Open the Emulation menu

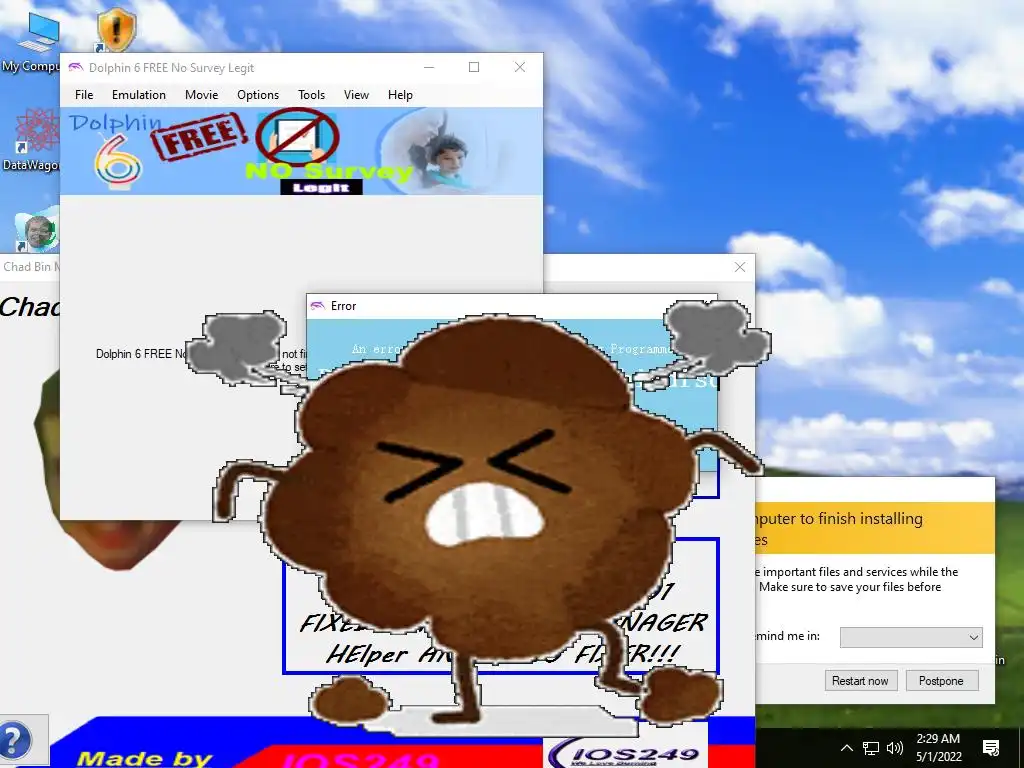tap(138, 95)
